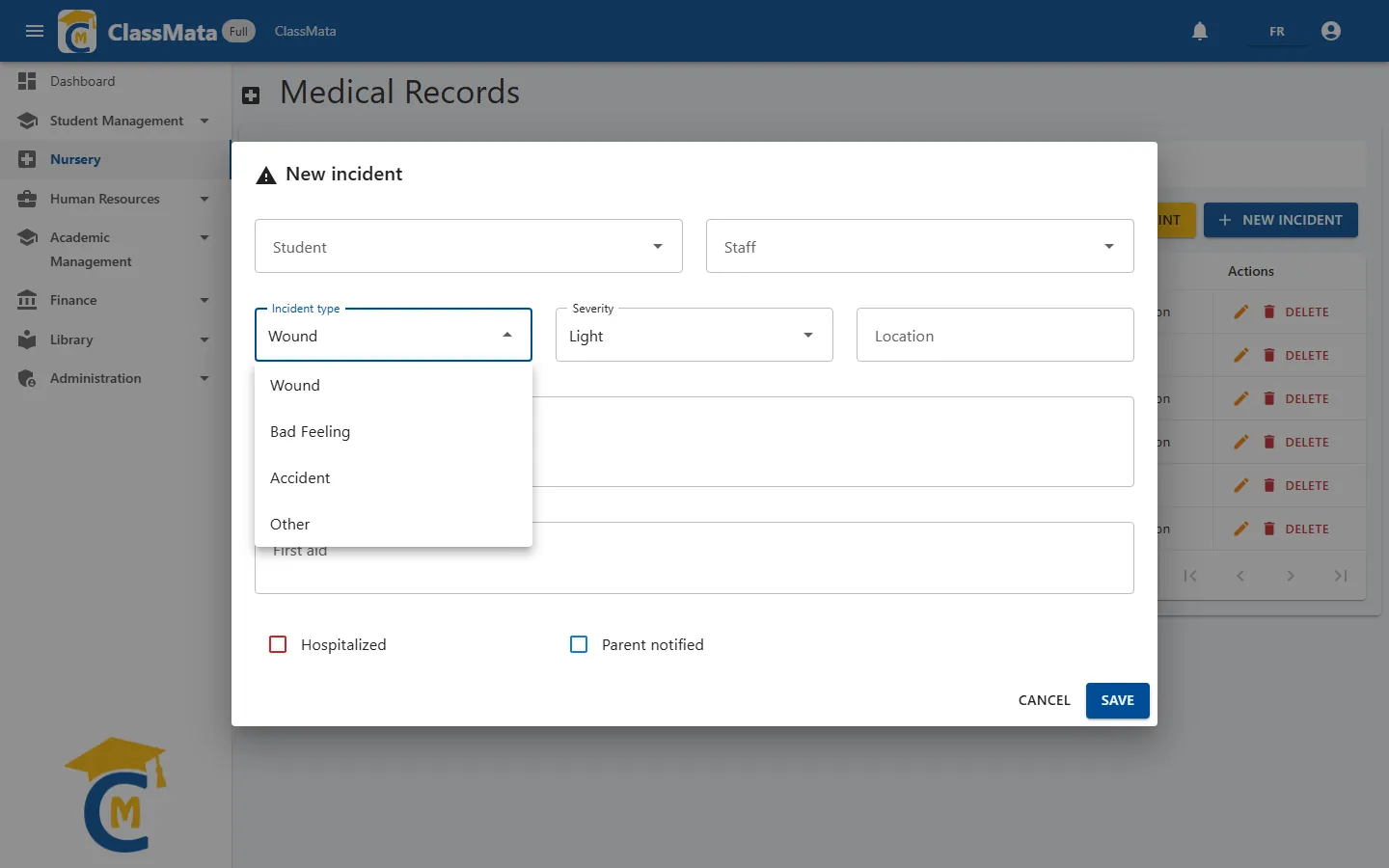
Task: Click the ClassMata breadcrumb link
Action: pos(305,31)
